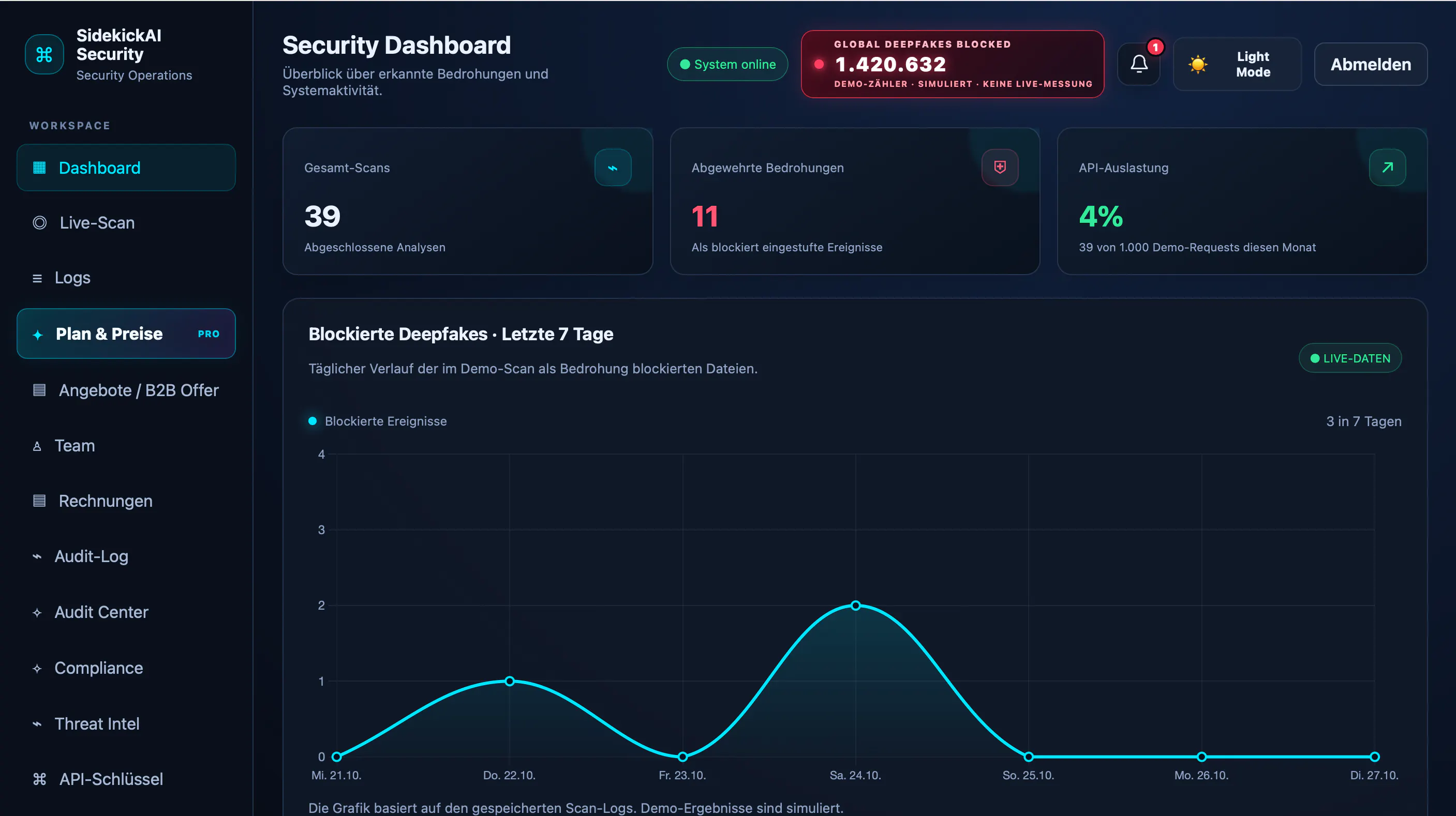Click the Abgewehrte Bedrohungen shield icon

1000,168
